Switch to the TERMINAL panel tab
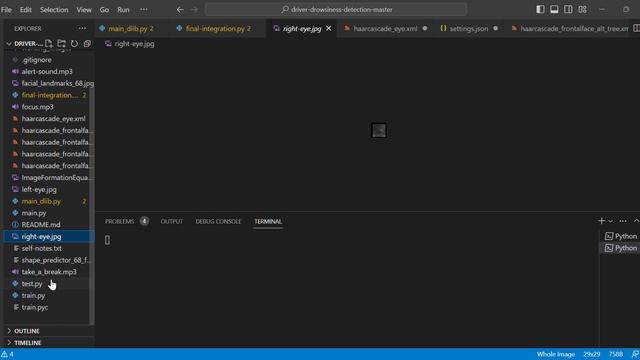Viewport: 640px width, 360px height. 268,222
